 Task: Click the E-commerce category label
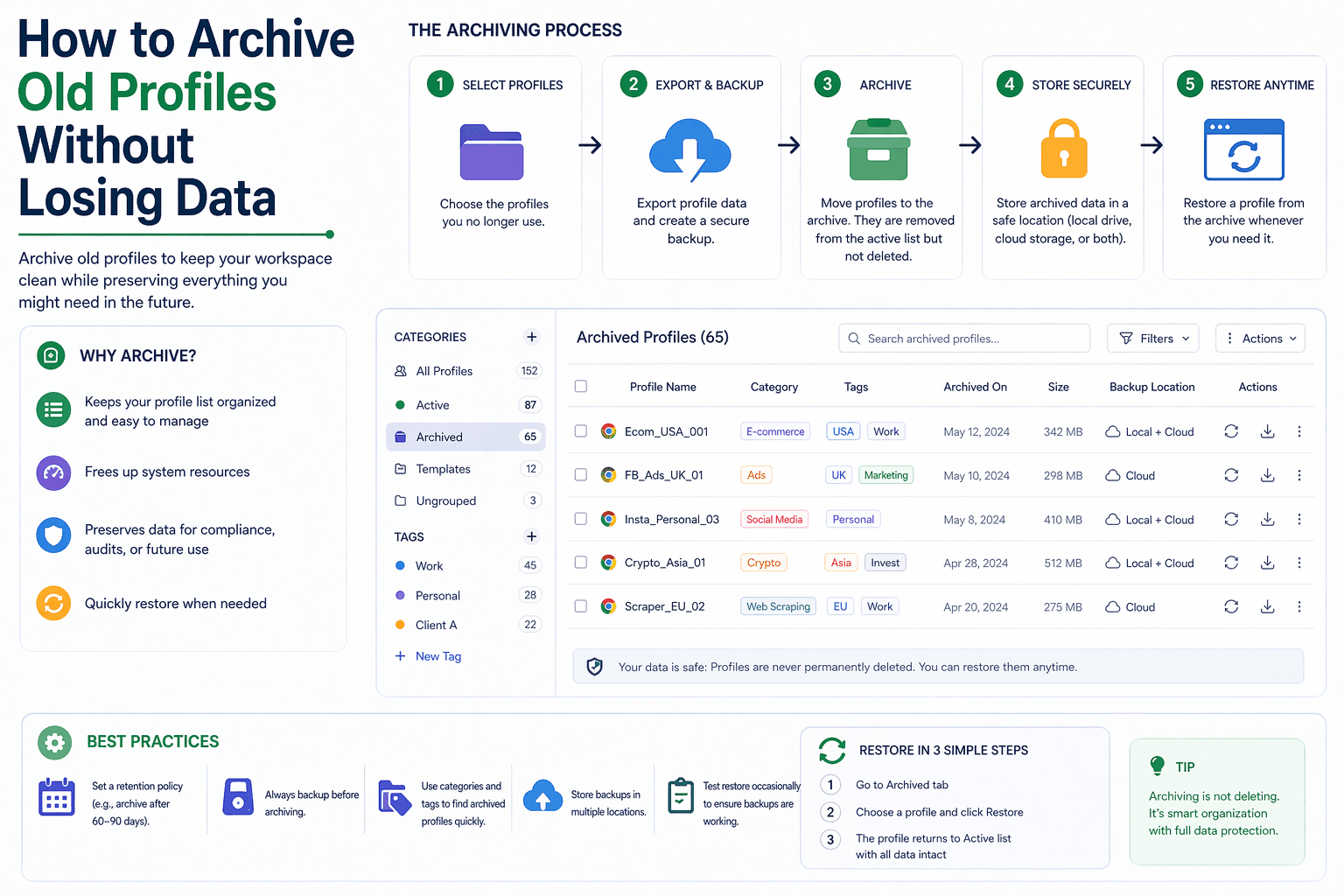coord(775,431)
